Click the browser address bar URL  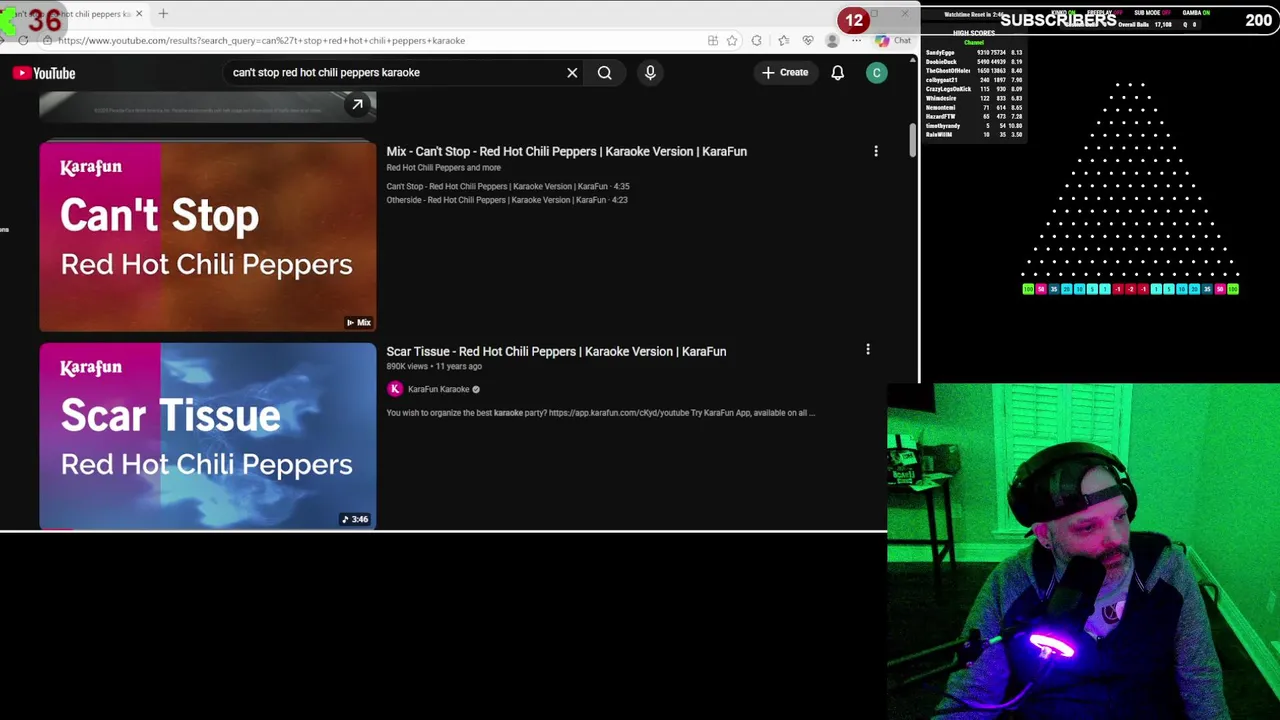[x=261, y=41]
